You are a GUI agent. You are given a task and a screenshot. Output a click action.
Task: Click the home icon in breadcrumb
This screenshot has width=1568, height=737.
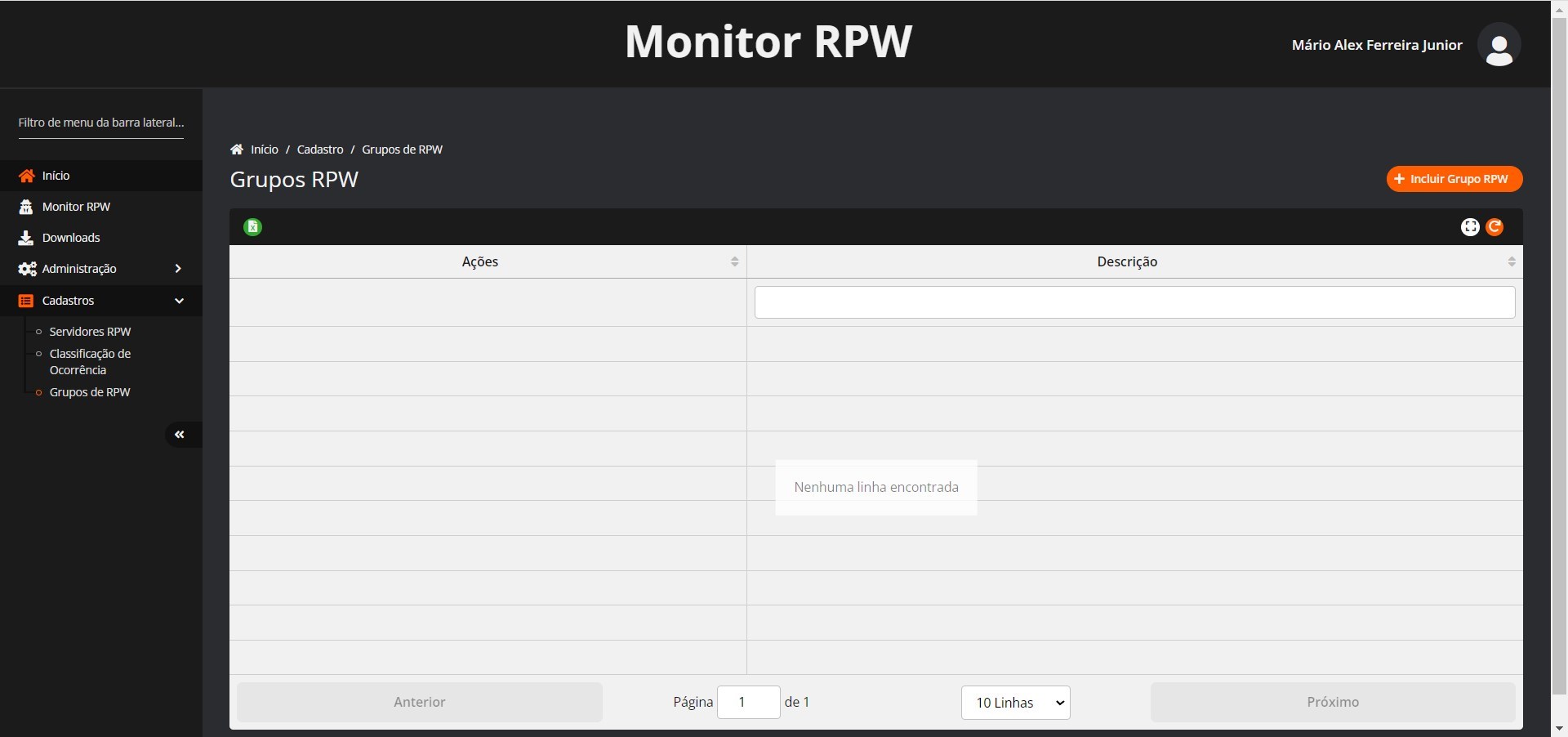(237, 150)
